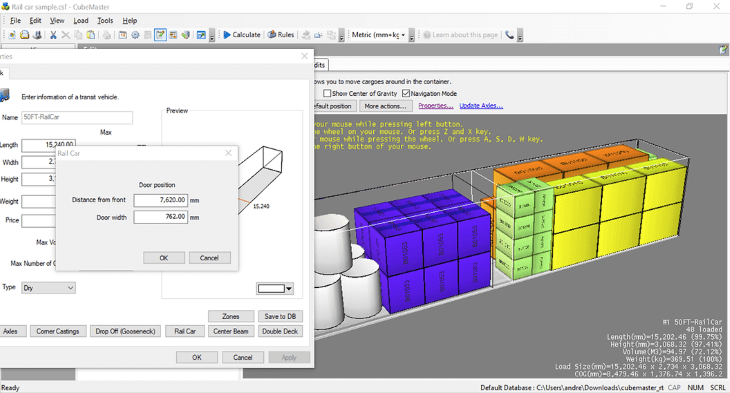Screen dimensions: 730x393
Task: Open Rules from the toolbar
Action: click(x=281, y=35)
